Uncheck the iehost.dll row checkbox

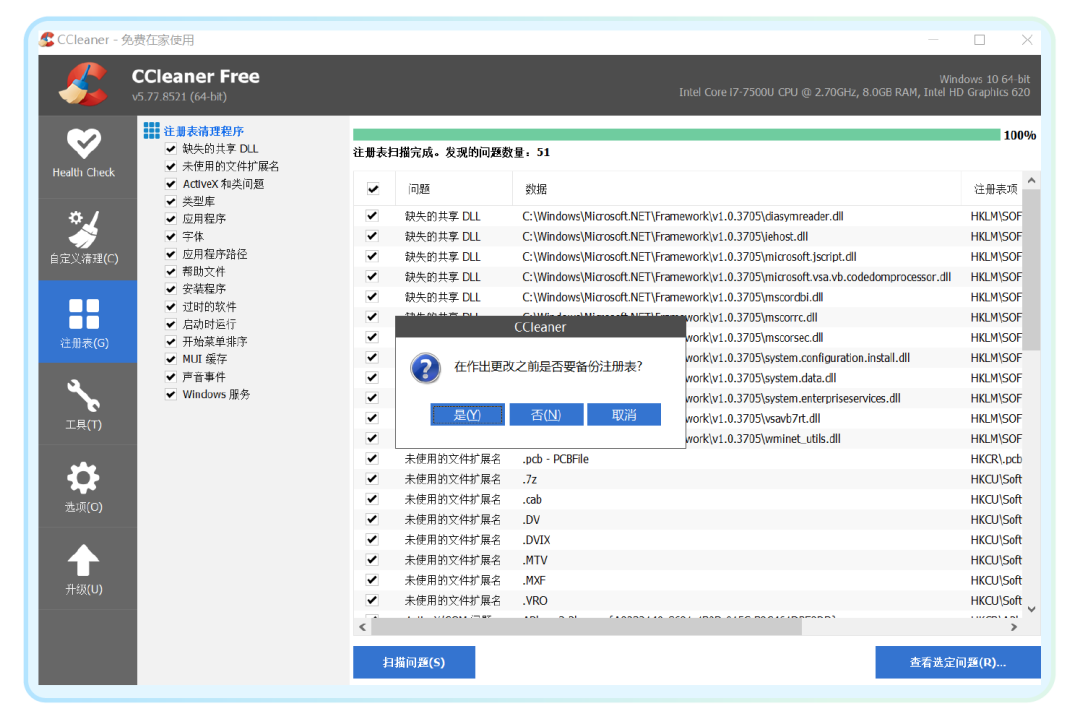[x=372, y=236]
